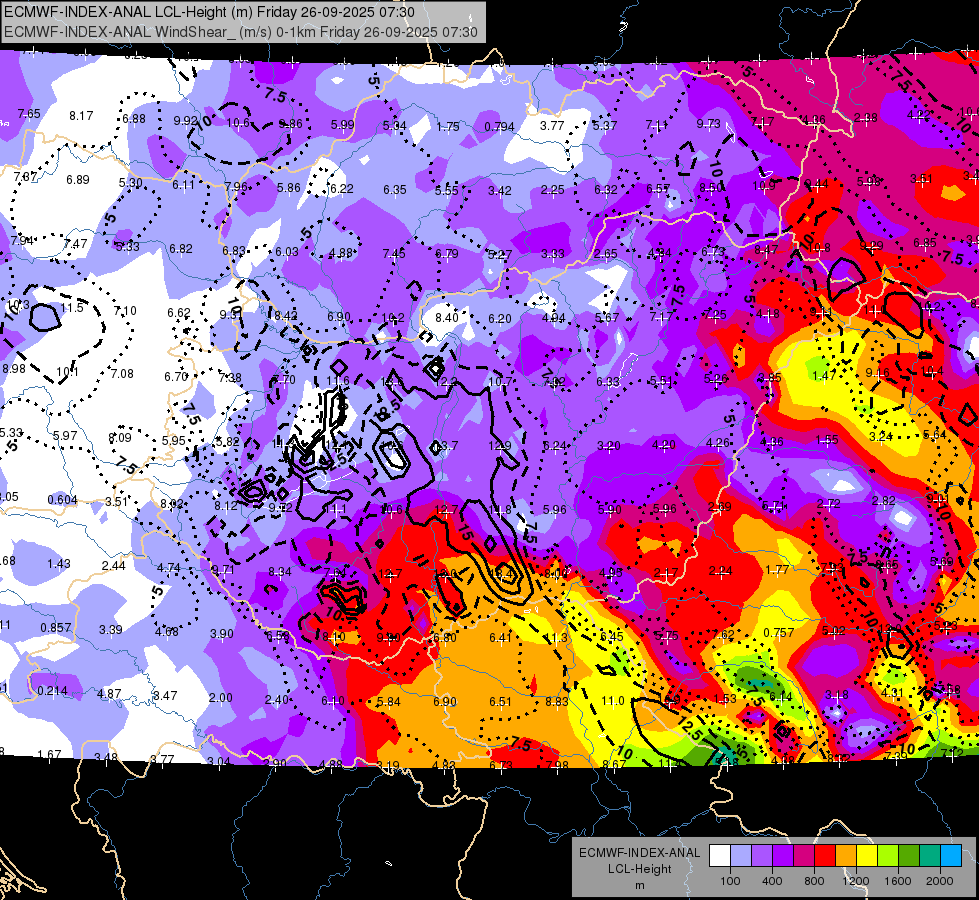Click the 0.757 shear value on the map
Screen dimensions: 979x900
[779, 633]
